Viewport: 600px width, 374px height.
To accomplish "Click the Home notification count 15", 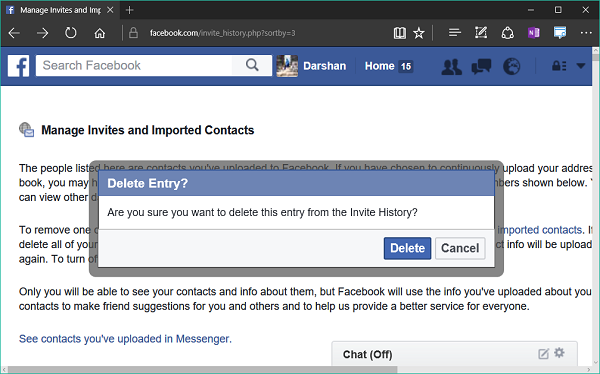I will click(406, 66).
